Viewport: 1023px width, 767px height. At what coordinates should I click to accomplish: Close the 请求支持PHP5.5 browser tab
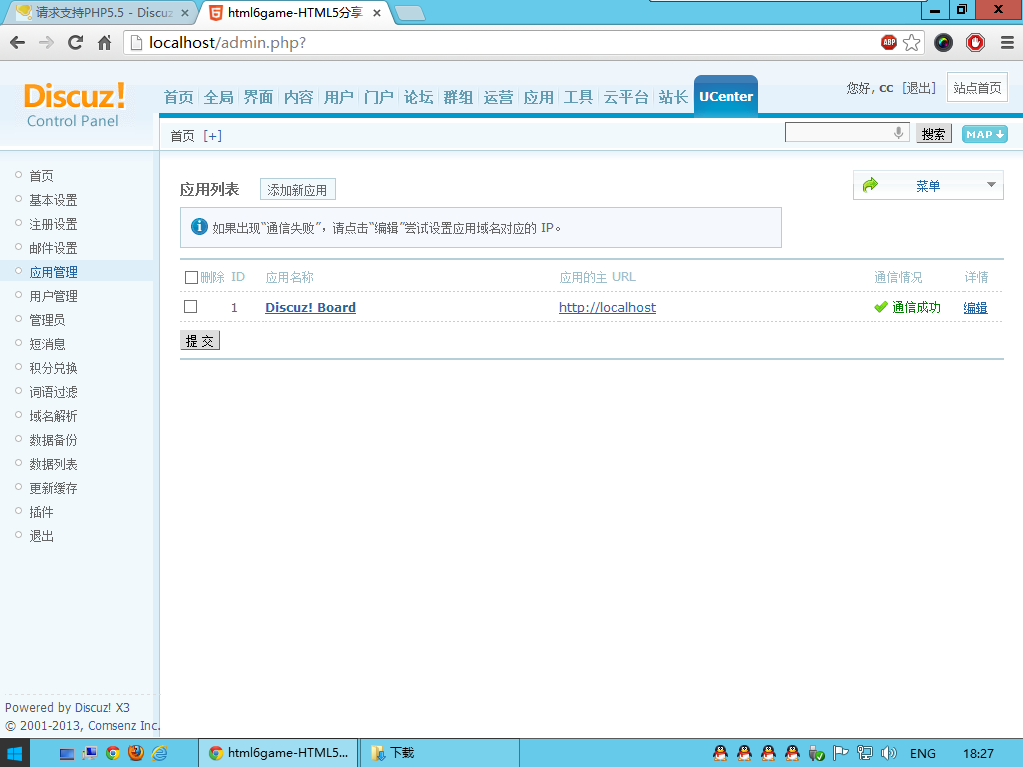click(185, 13)
